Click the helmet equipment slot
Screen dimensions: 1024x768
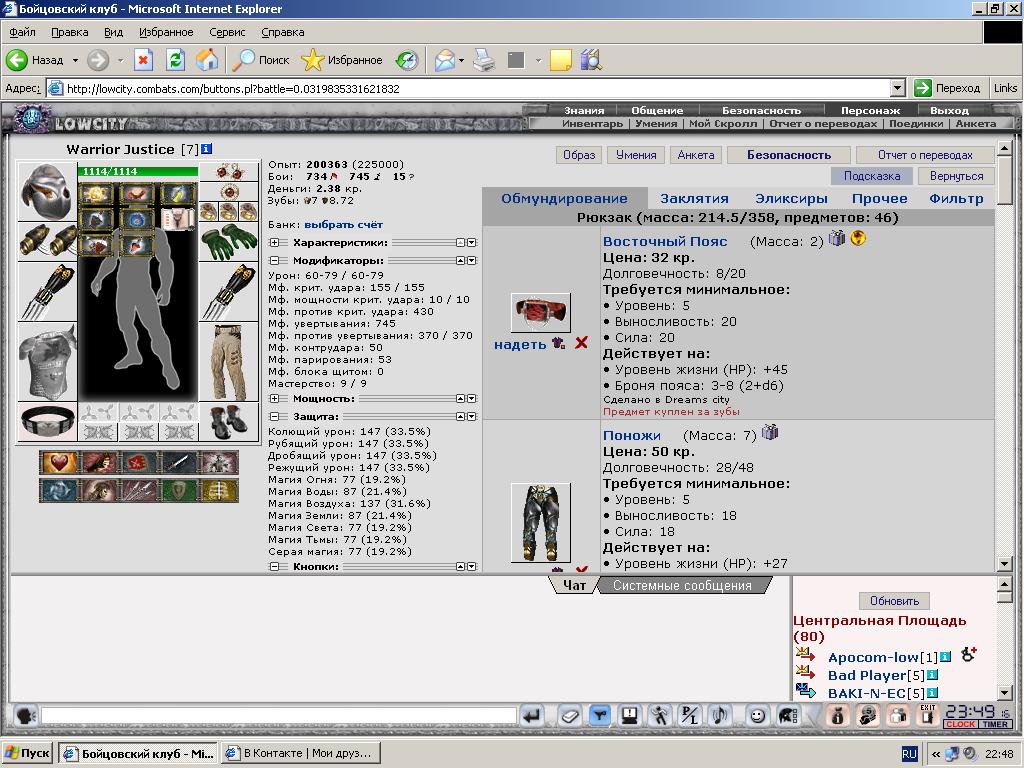[46, 191]
